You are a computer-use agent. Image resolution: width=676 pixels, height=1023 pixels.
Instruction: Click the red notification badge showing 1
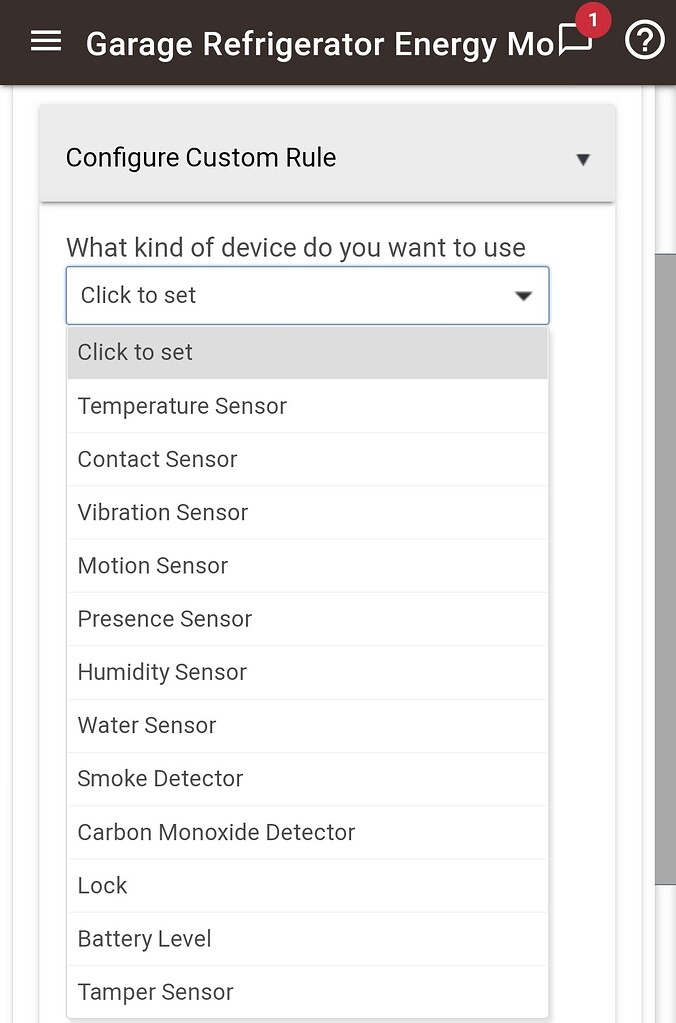(593, 19)
